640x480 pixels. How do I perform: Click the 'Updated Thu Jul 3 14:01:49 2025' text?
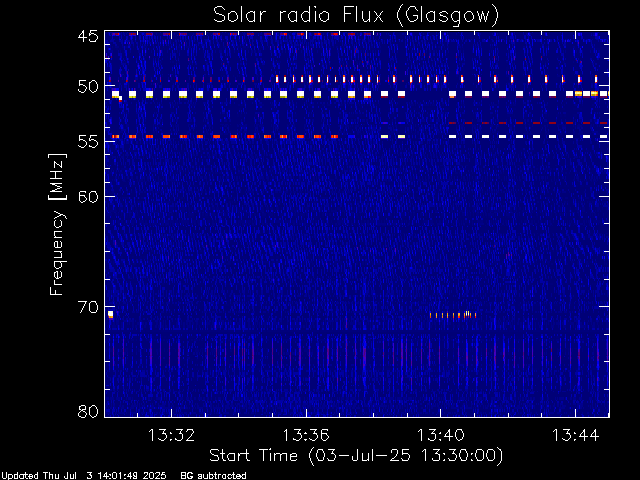point(84,476)
